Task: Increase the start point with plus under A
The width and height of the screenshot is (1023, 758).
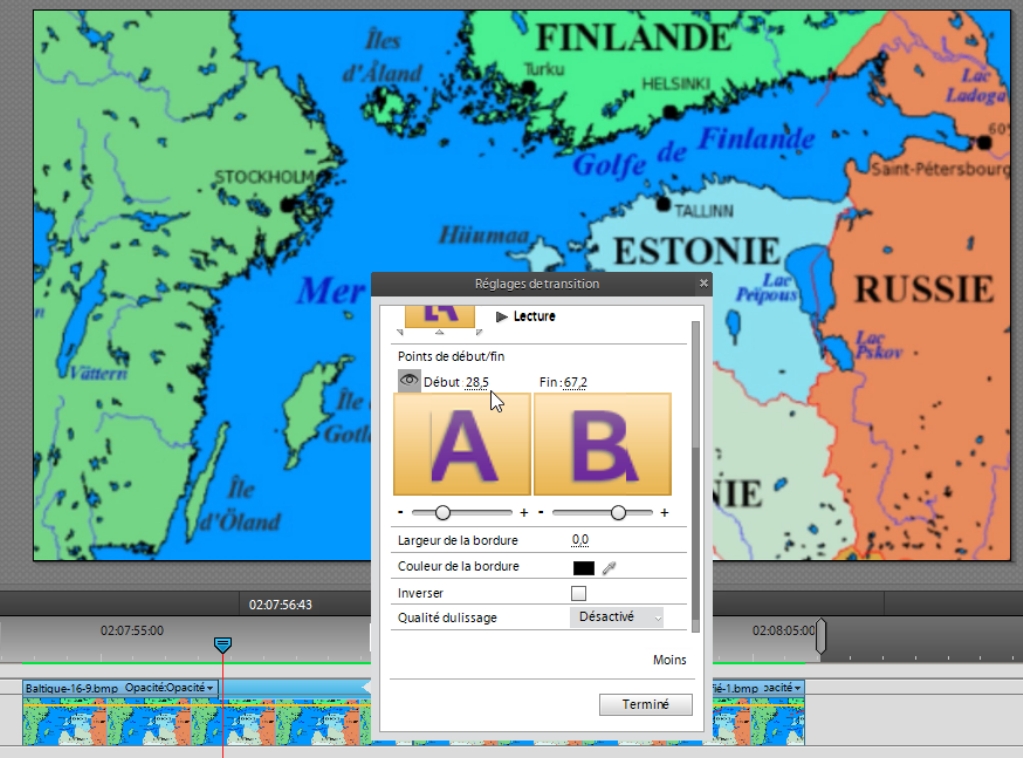Action: pyautogui.click(x=524, y=513)
